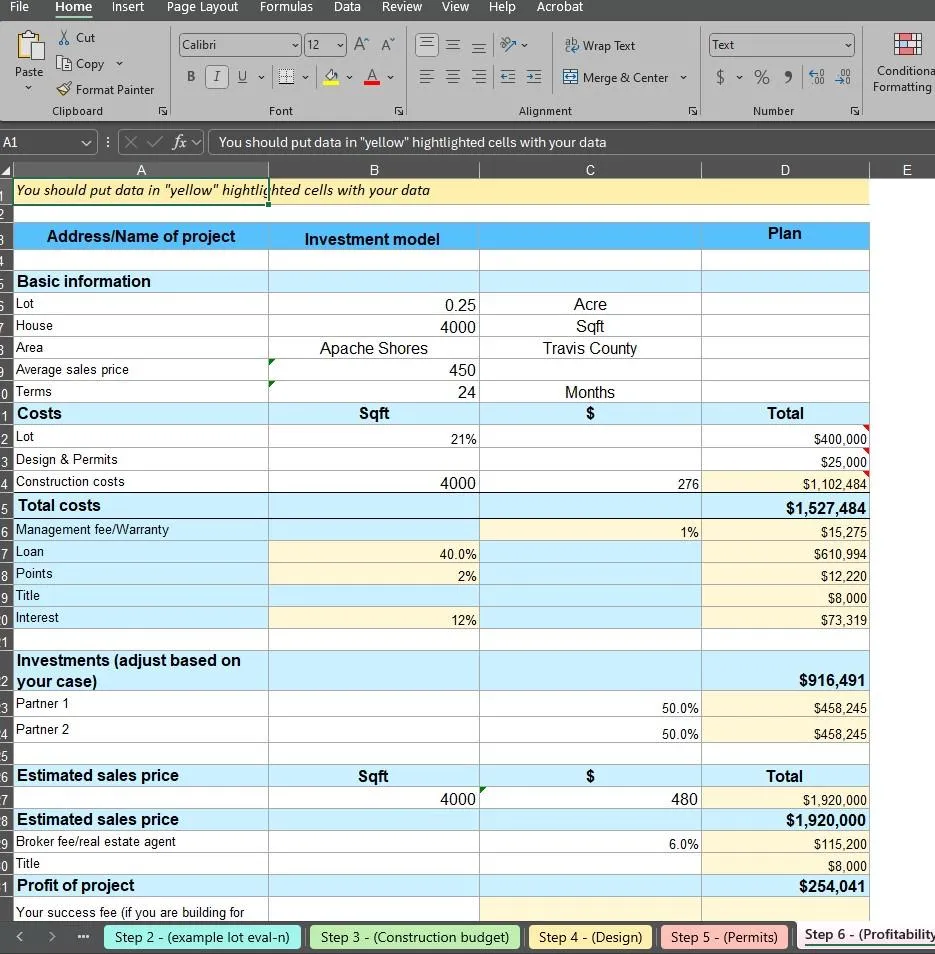The width and height of the screenshot is (935, 954).
Task: Open the font size dropdown
Action: click(x=340, y=45)
